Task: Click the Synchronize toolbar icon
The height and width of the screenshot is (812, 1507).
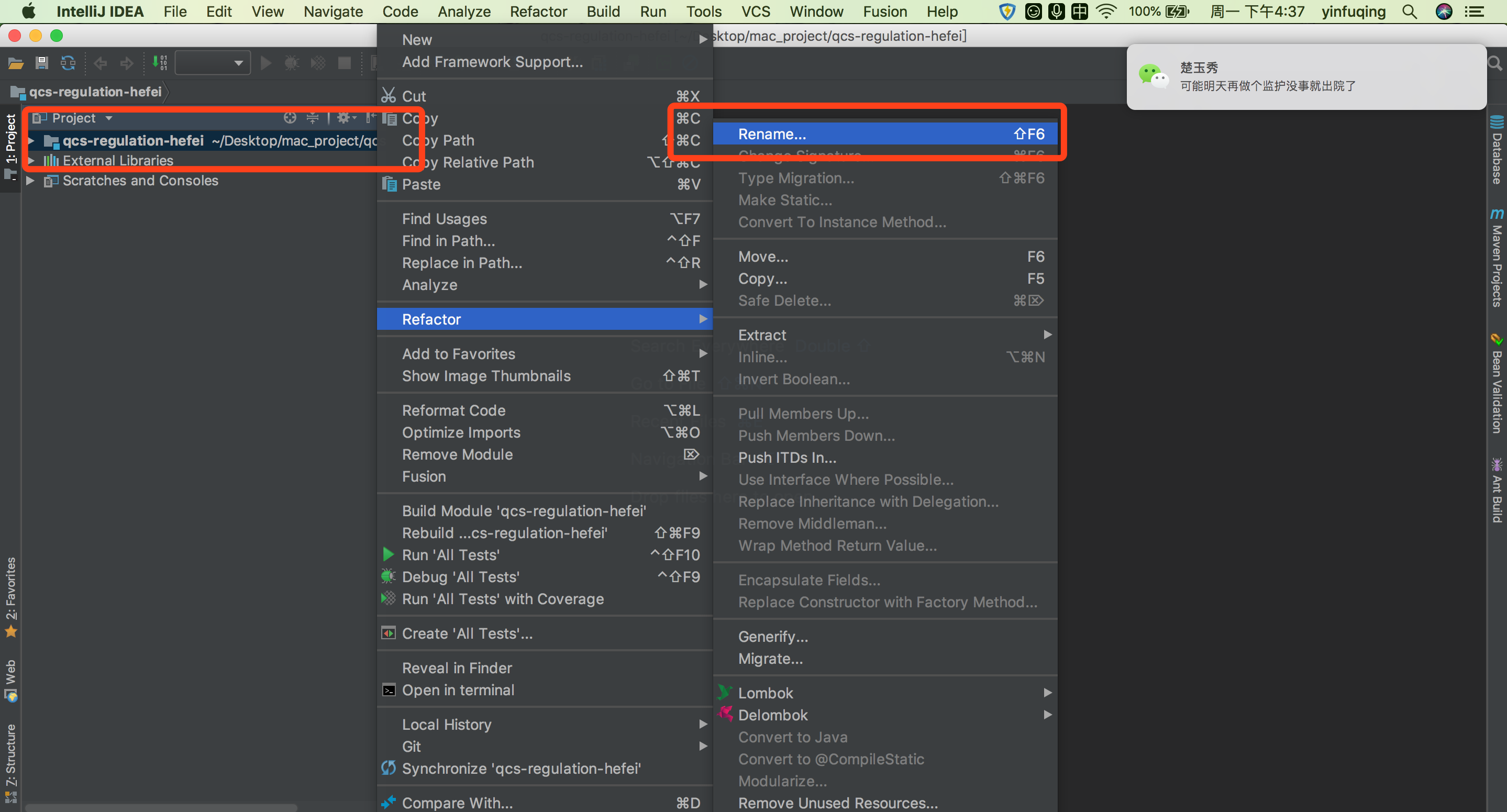Action: (x=69, y=63)
